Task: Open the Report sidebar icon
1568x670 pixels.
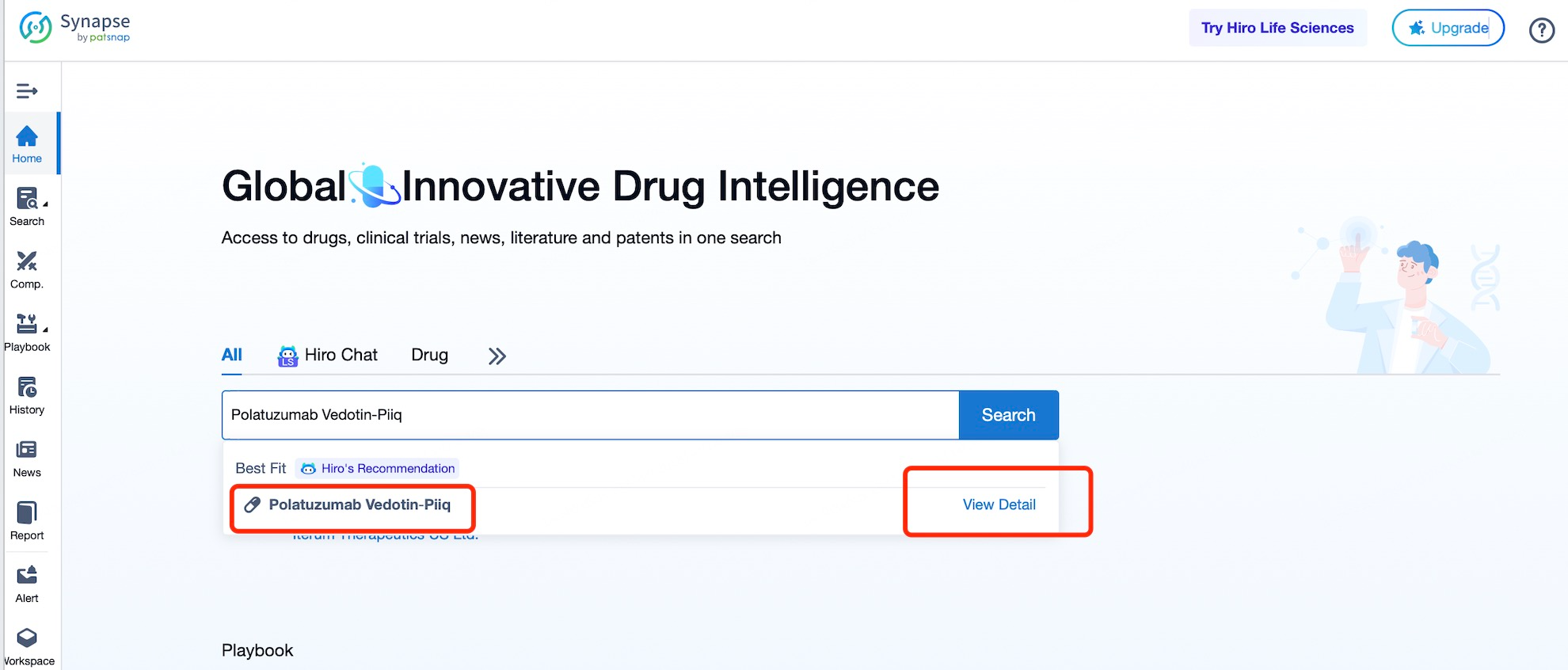Action: pos(27,520)
